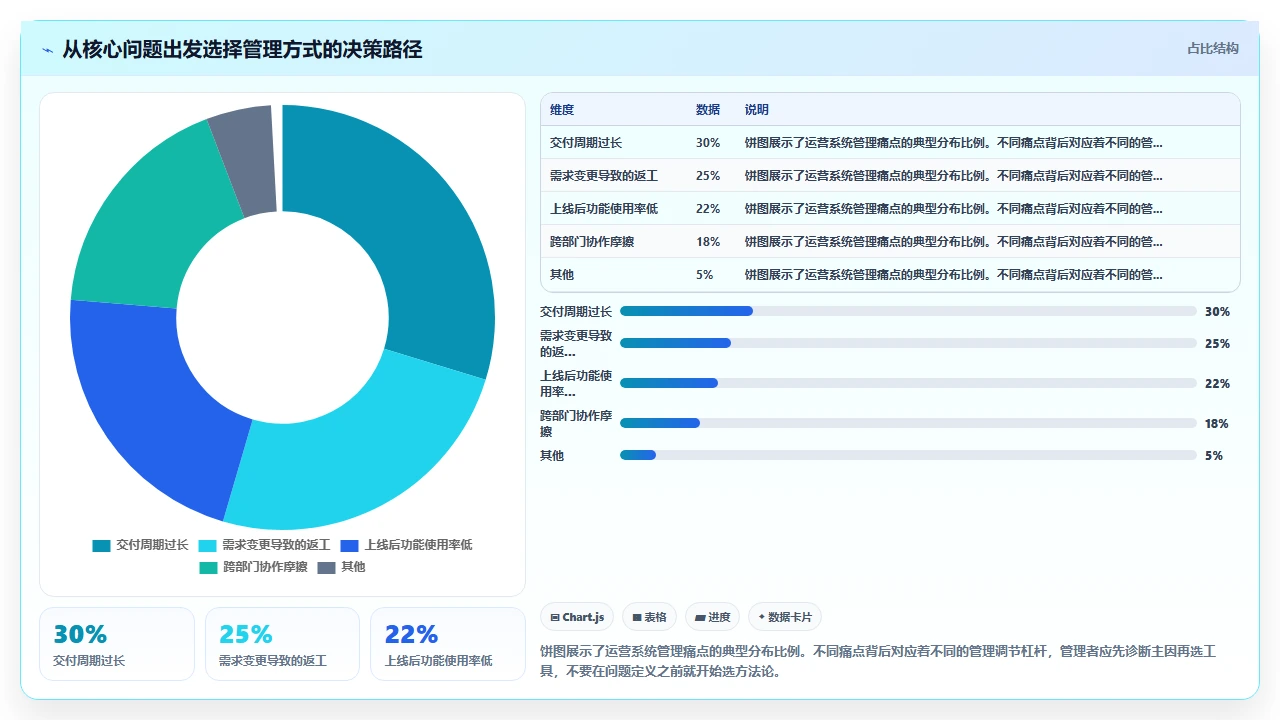
Task: Click the 数据卡片 chip
Action: click(784, 617)
